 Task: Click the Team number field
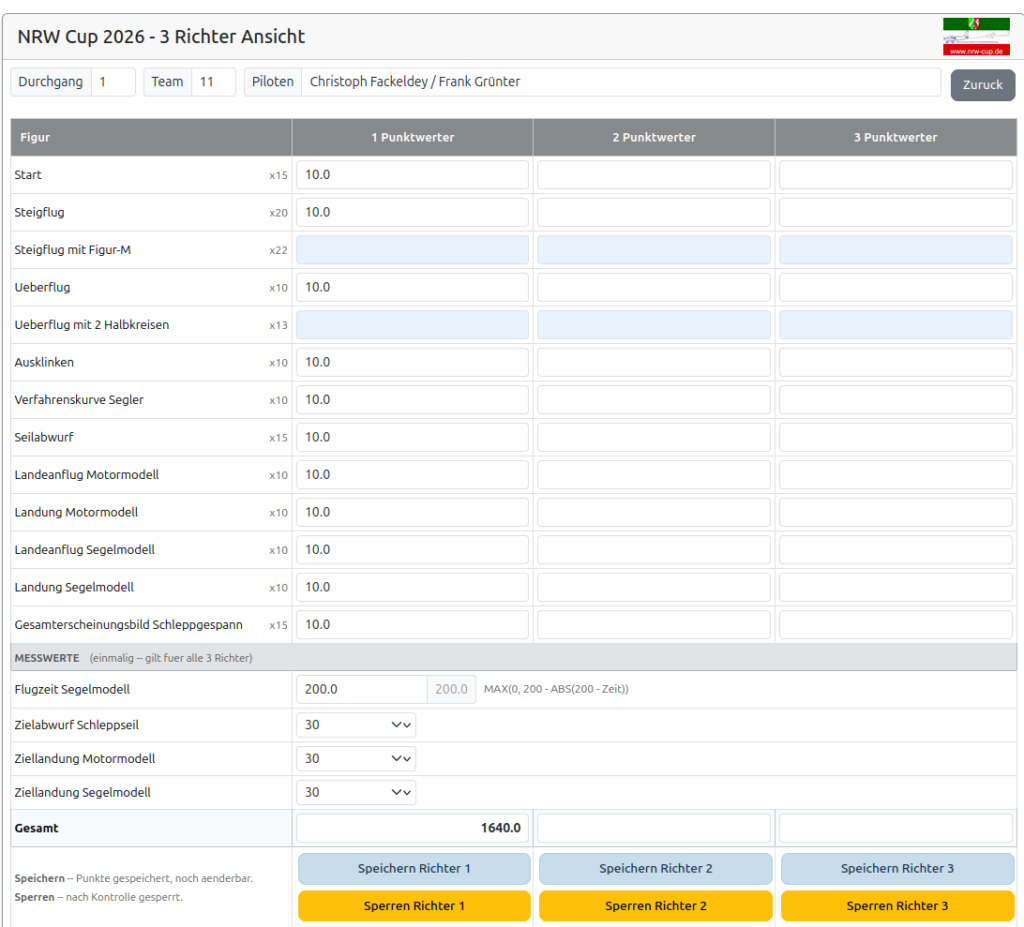213,82
